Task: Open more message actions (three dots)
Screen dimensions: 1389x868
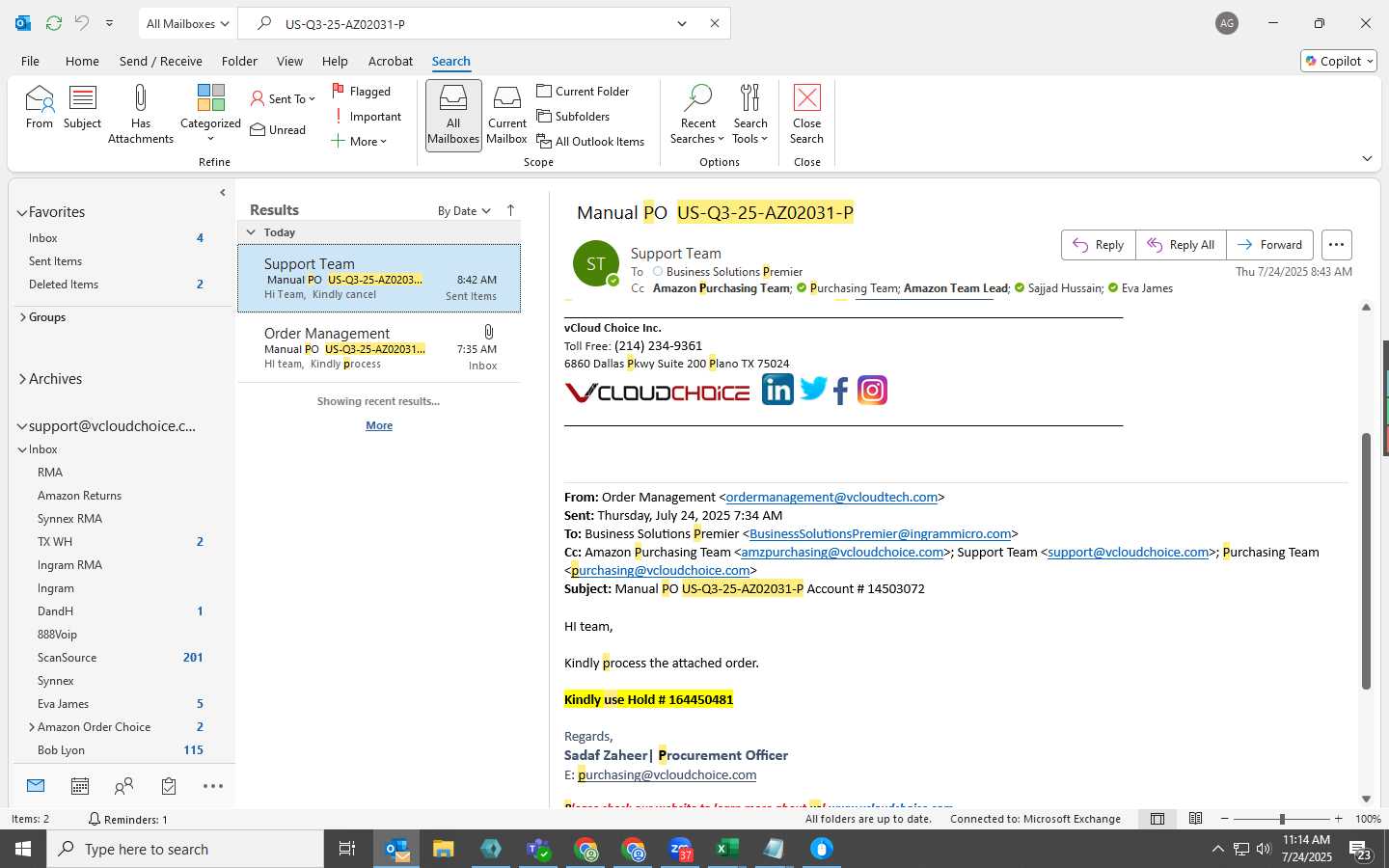Action: 1336,244
